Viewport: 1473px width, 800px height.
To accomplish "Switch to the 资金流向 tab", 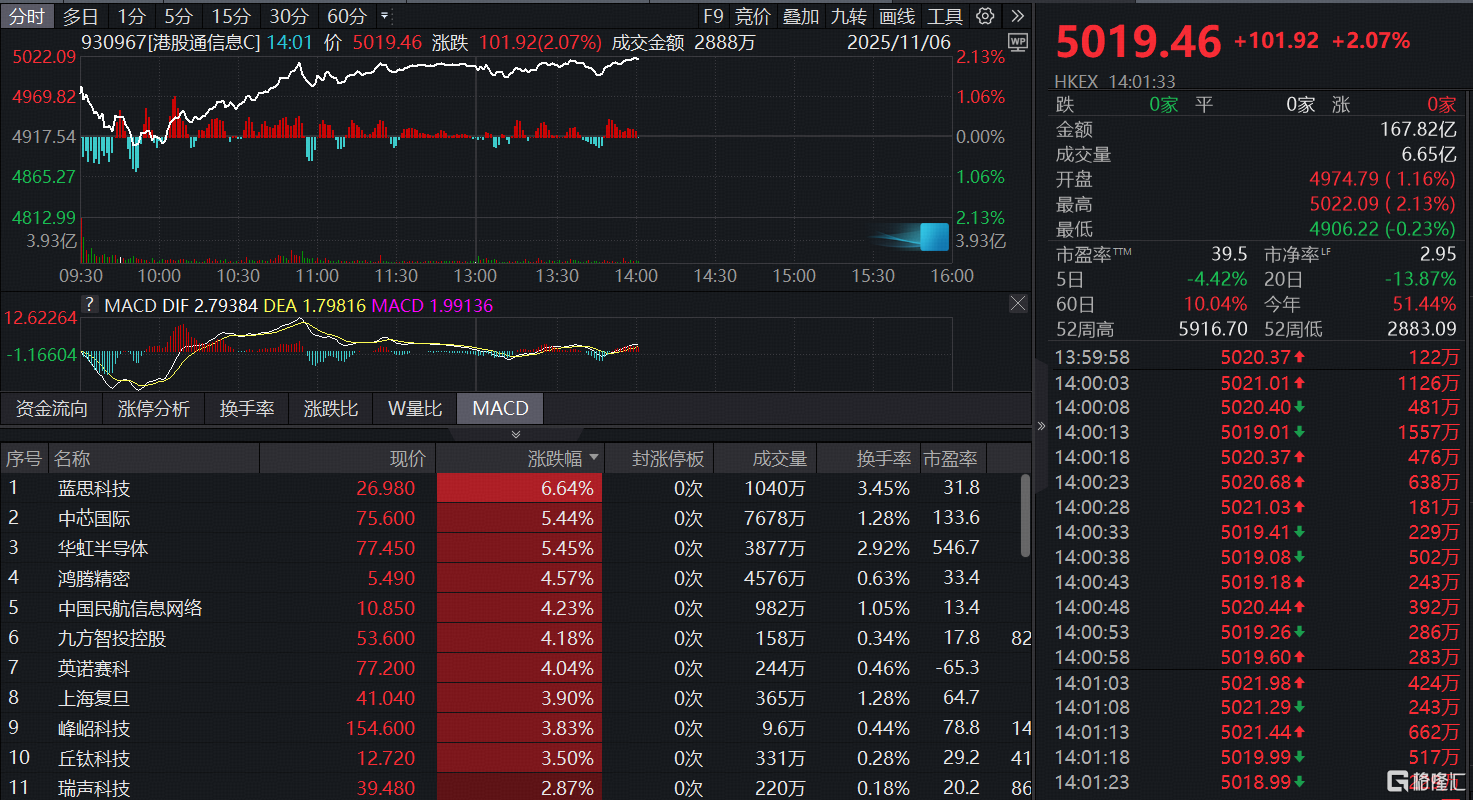I will [x=52, y=408].
